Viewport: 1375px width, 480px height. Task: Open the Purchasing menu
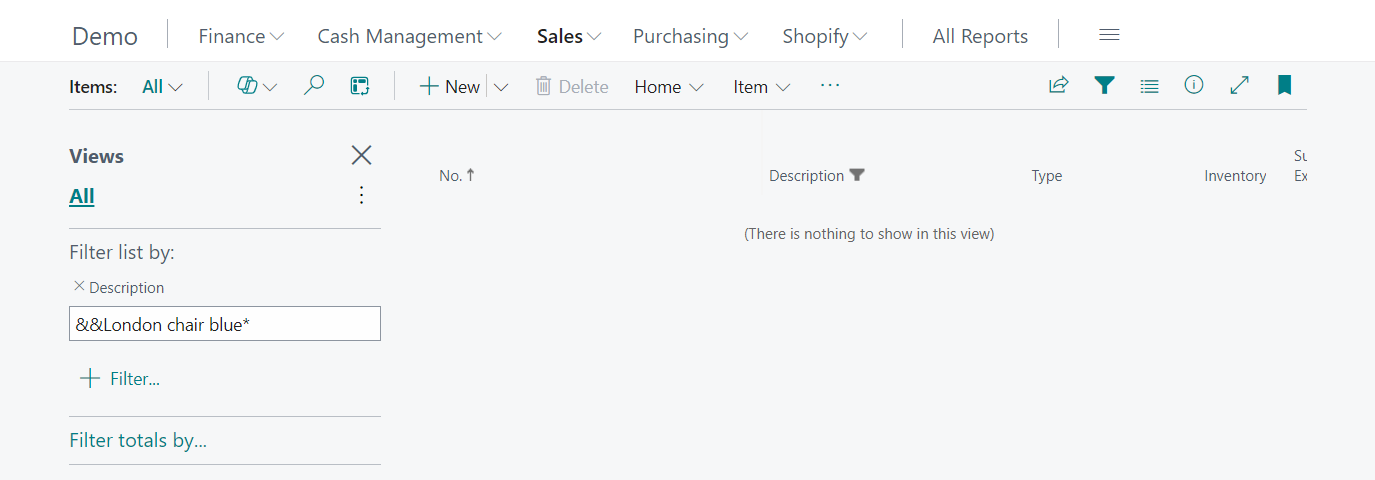coord(690,36)
